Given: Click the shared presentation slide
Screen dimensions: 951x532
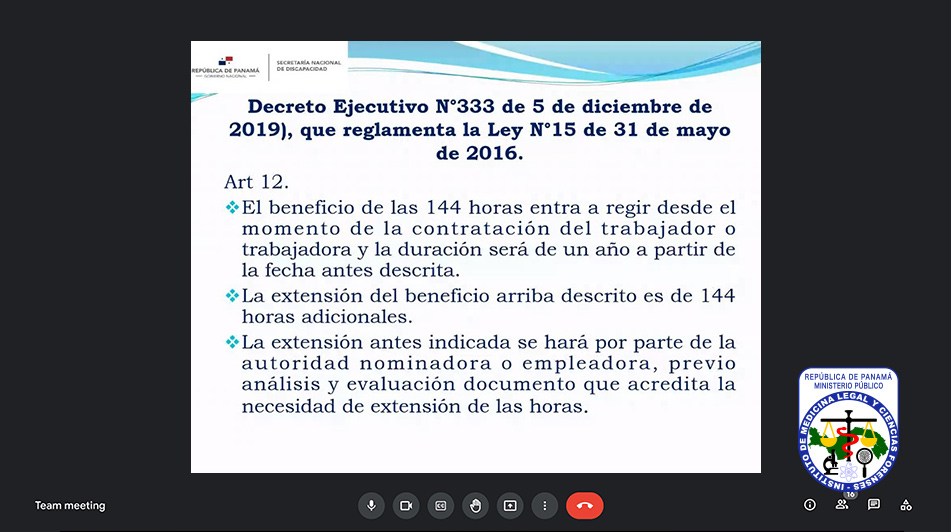Looking at the screenshot, I should coord(476,257).
